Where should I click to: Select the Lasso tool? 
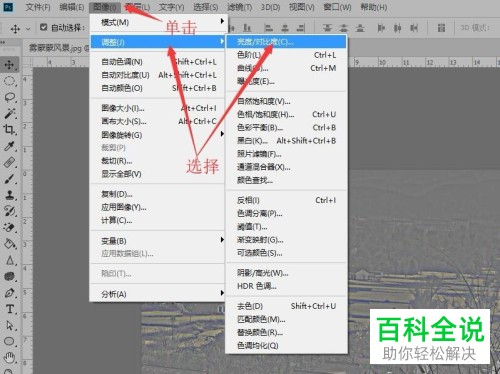coord(10,97)
